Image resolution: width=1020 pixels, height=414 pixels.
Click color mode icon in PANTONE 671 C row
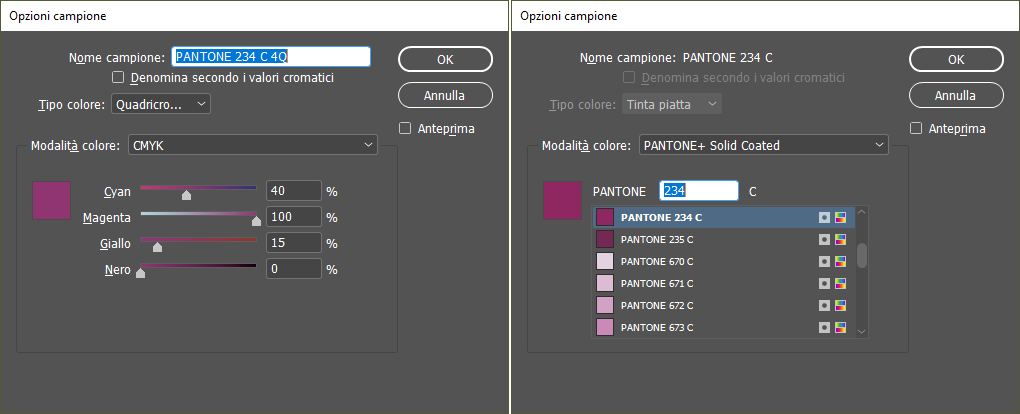(840, 284)
